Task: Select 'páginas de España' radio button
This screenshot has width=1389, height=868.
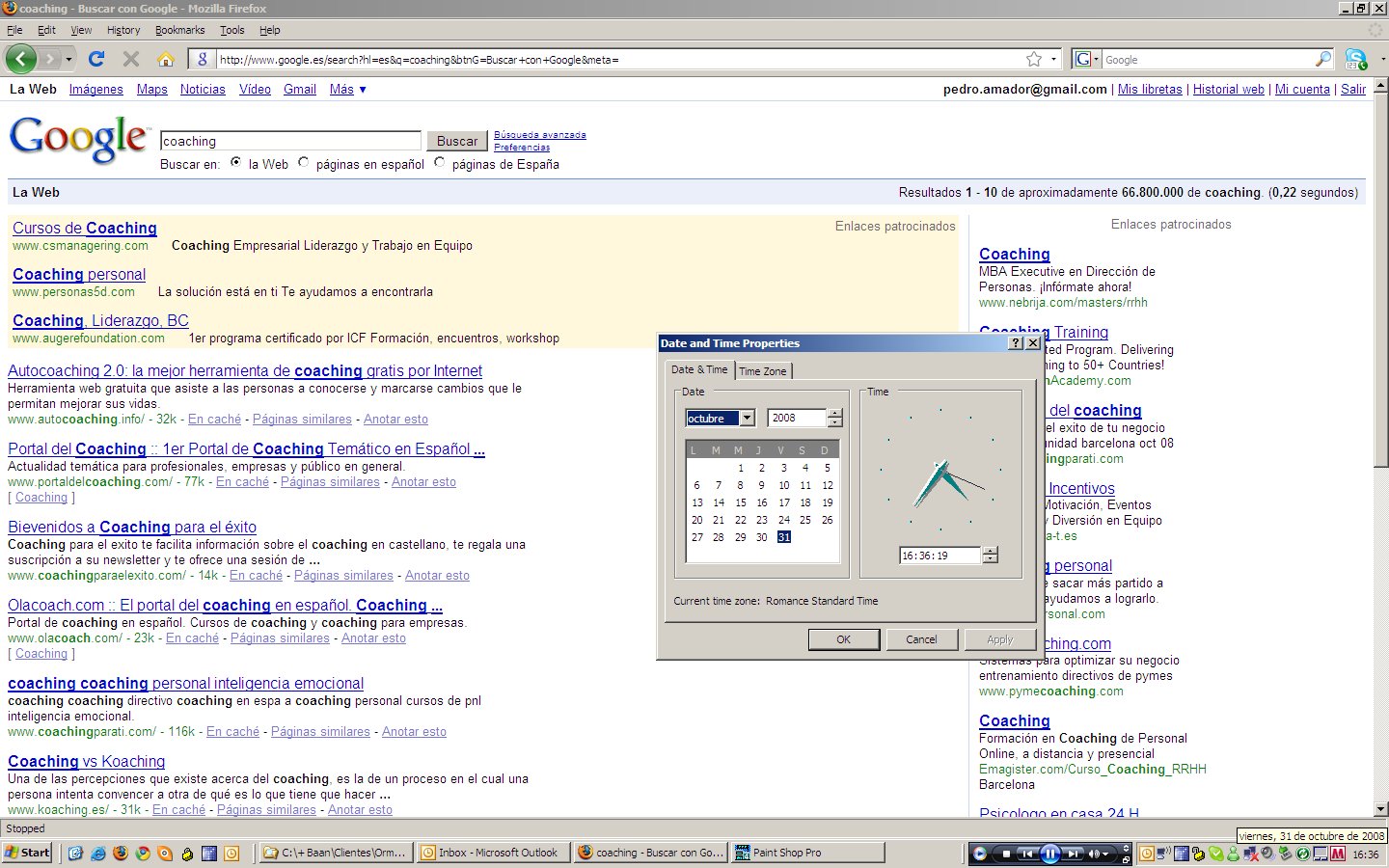Action: pyautogui.click(x=440, y=162)
